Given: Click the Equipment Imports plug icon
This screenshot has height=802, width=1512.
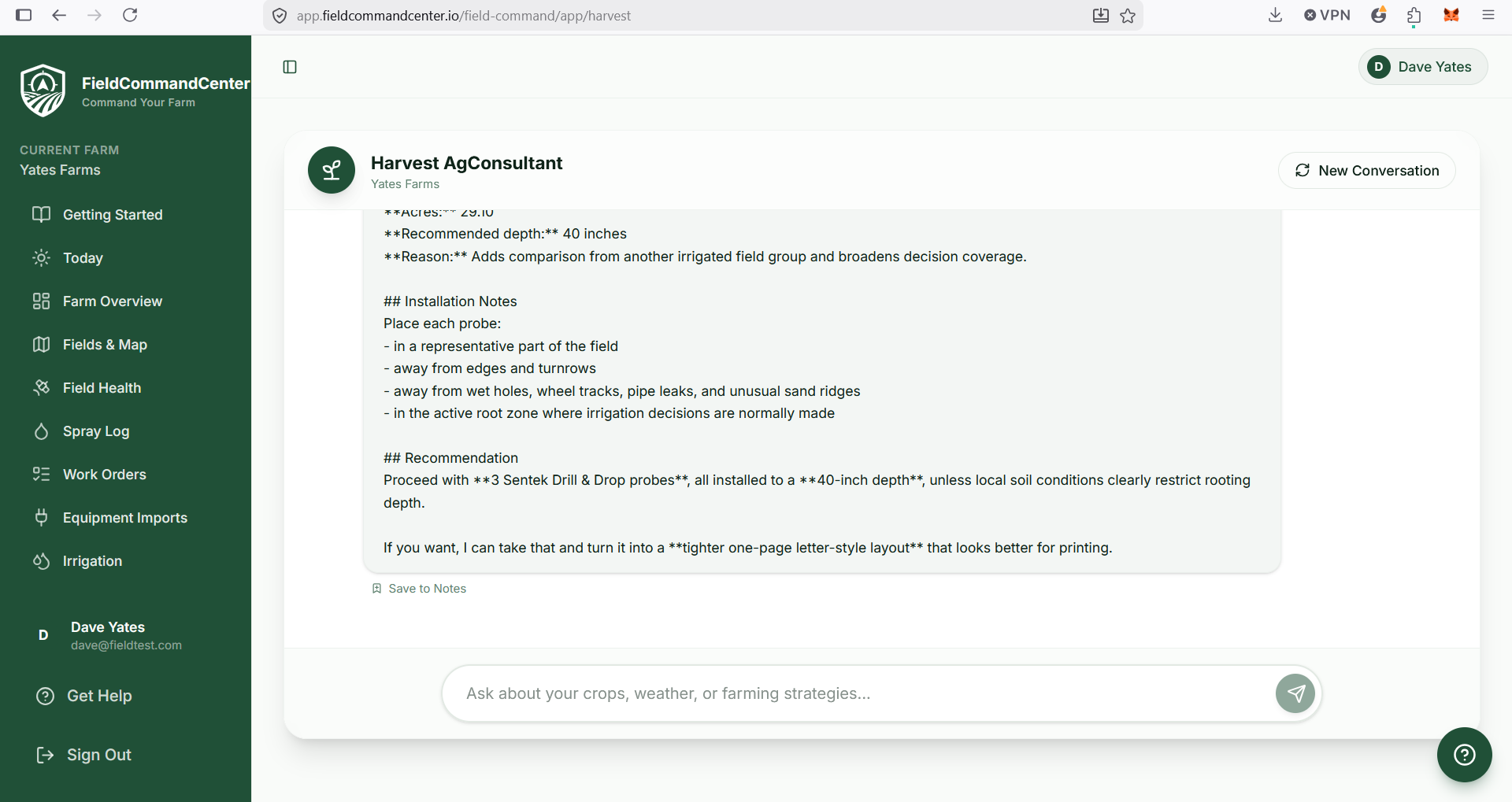Looking at the screenshot, I should [42, 518].
